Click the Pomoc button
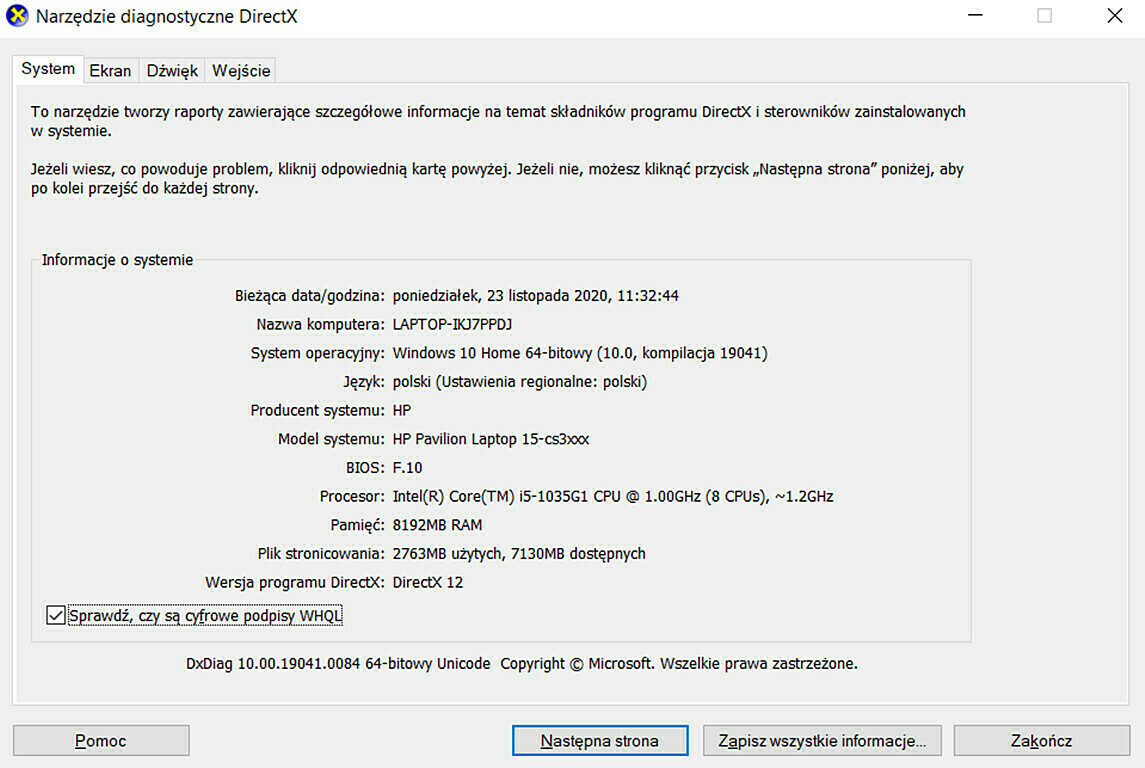This screenshot has height=768, width=1145. pyautogui.click(x=101, y=741)
